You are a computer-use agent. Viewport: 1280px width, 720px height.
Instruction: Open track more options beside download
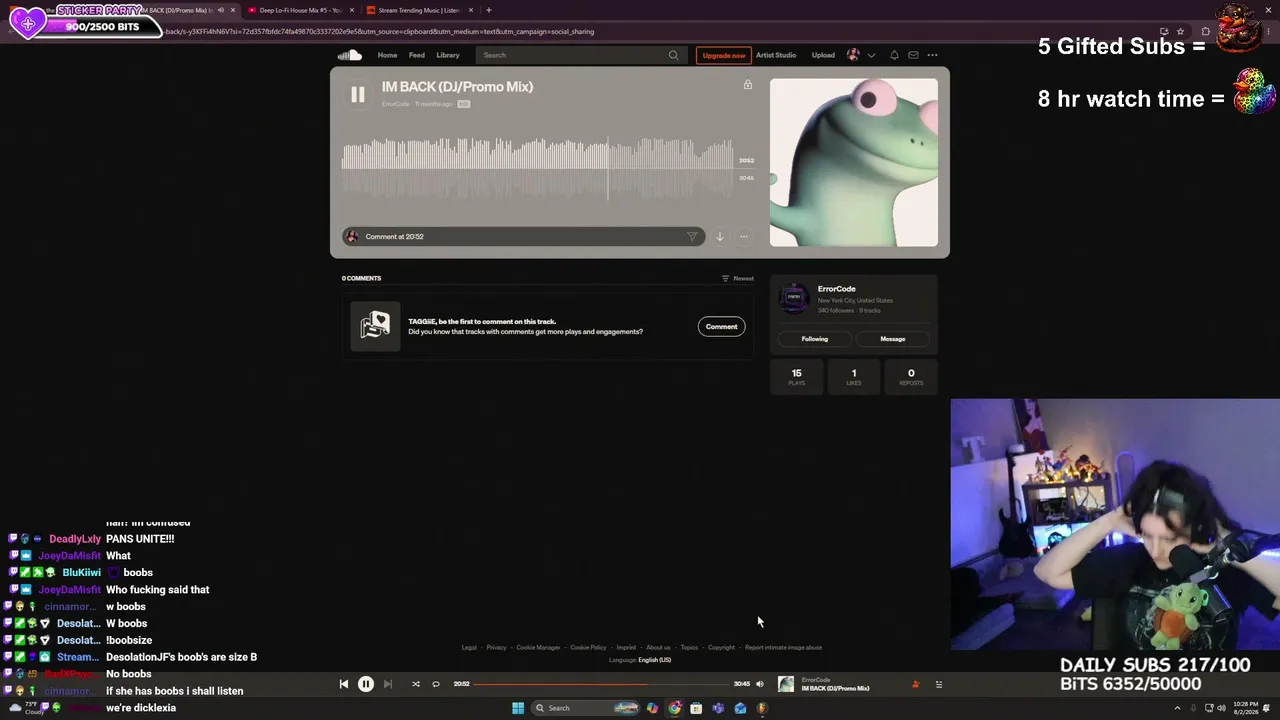[744, 237]
